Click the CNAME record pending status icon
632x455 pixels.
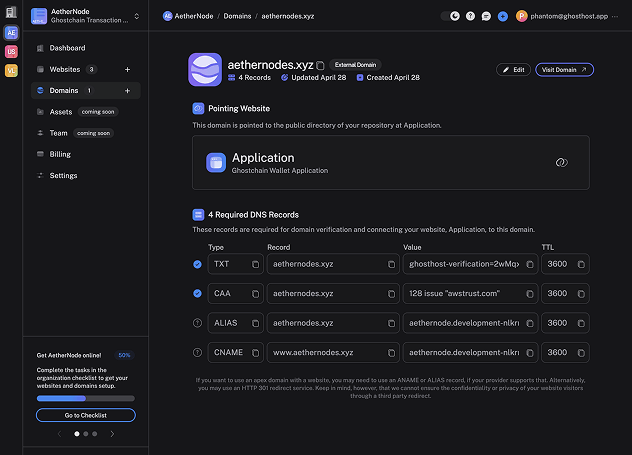click(198, 353)
